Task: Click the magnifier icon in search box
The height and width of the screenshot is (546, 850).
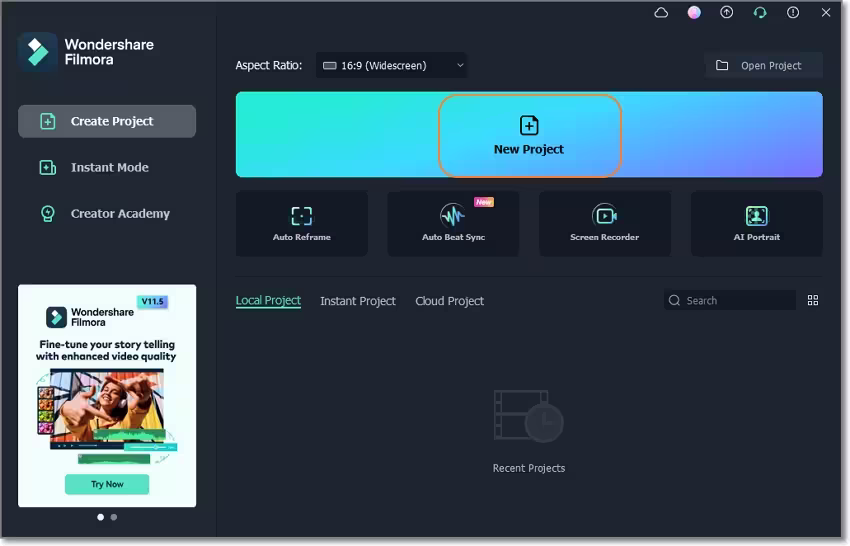Action: click(x=674, y=300)
